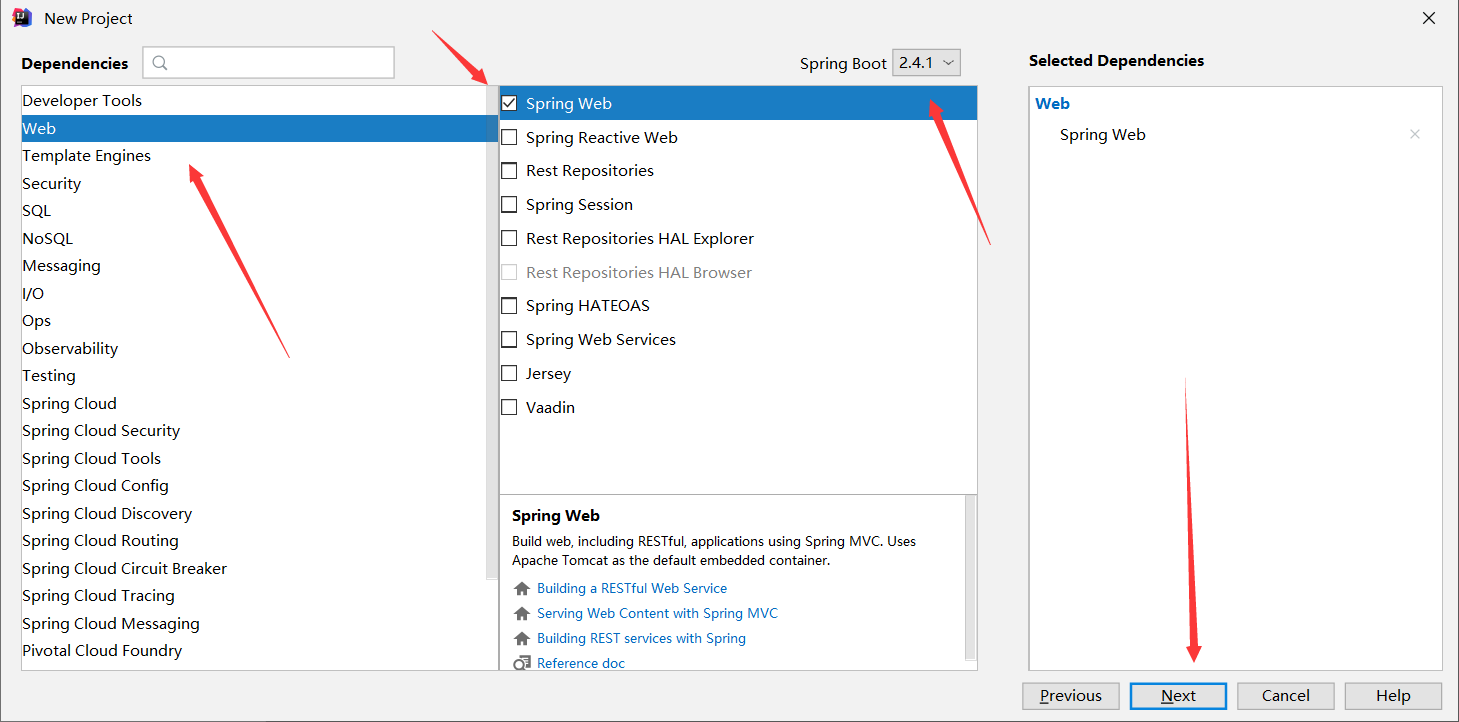Image resolution: width=1459 pixels, height=722 pixels.
Task: Select Template Engines category
Action: 254,156
